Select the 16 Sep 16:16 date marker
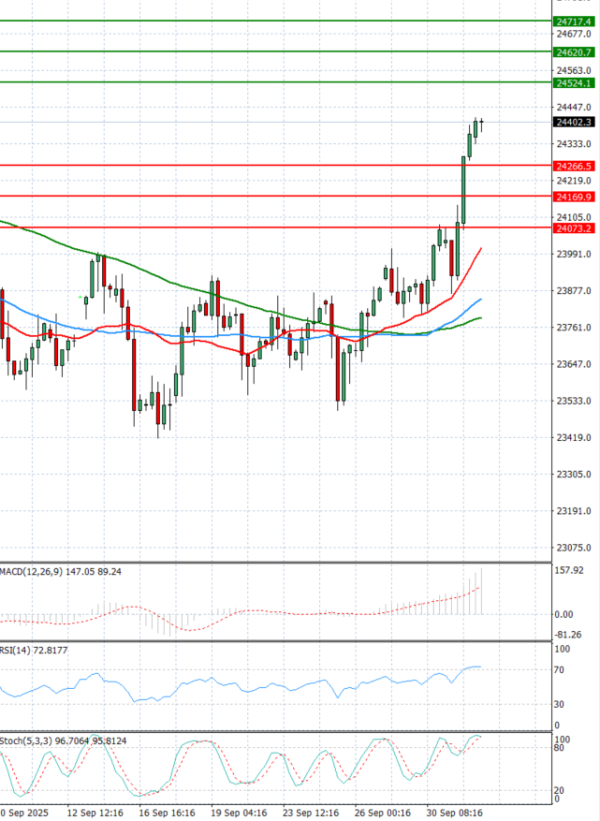 (166, 812)
